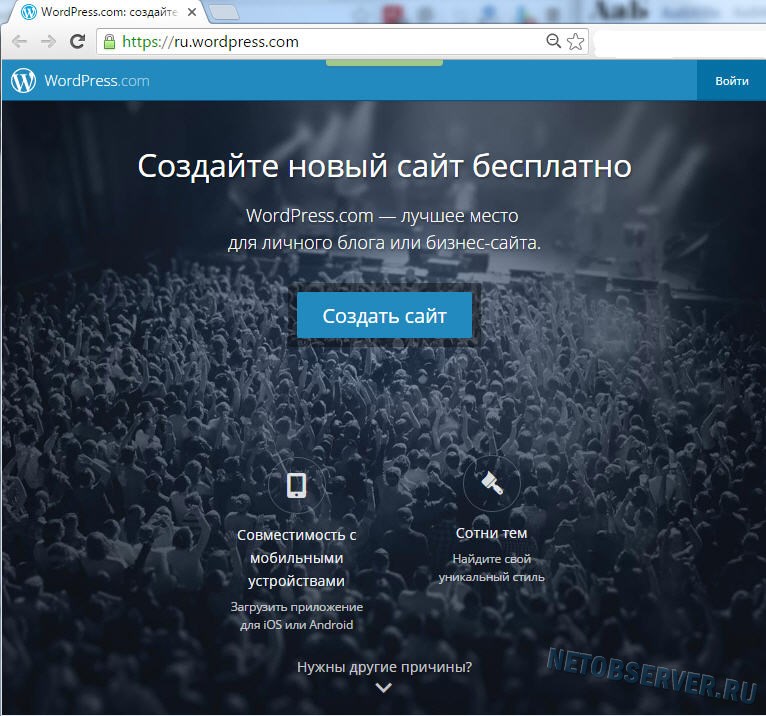Click the Создать сайт button
Screen dimensions: 766x716
point(384,316)
